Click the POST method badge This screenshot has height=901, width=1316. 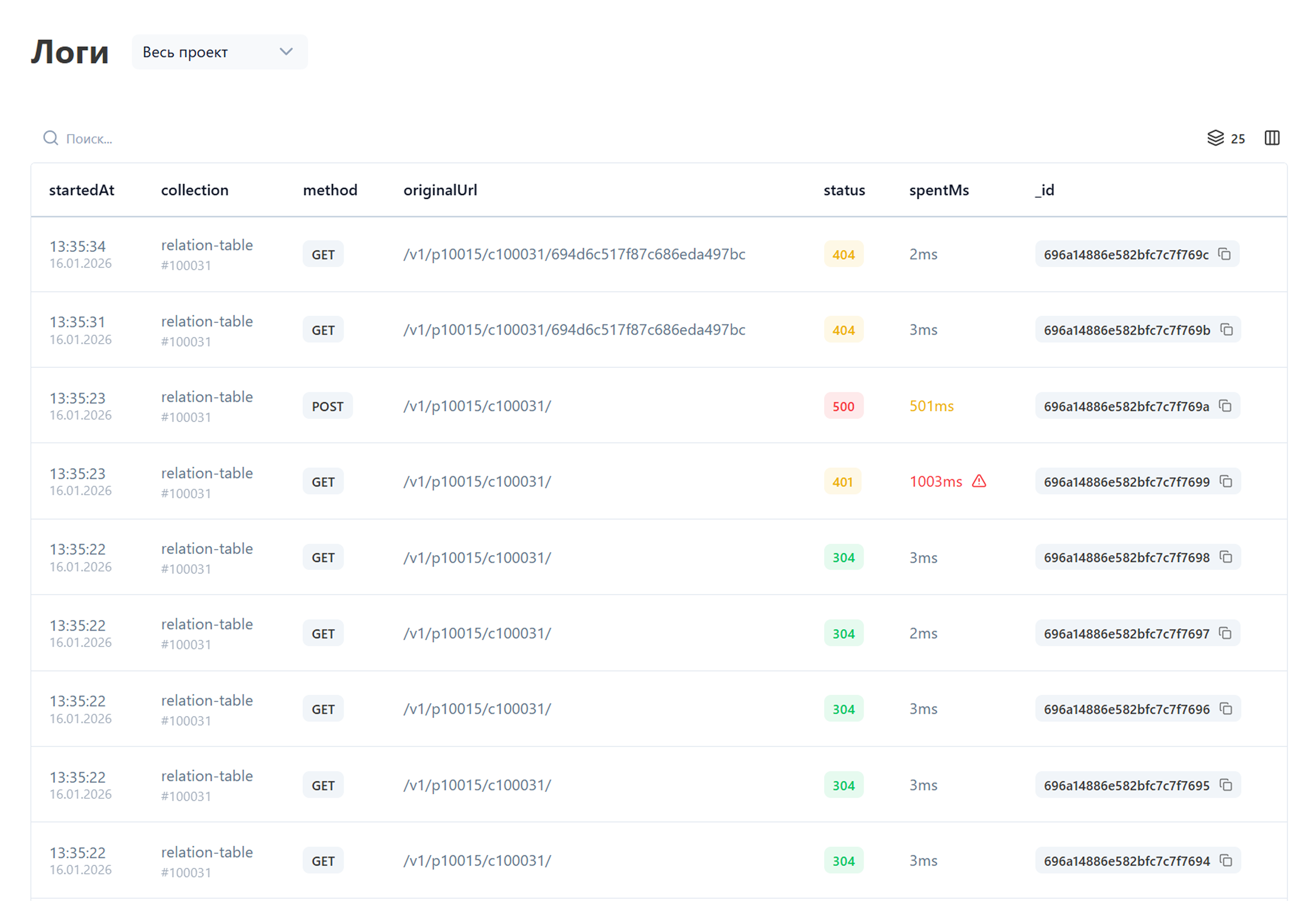327,406
